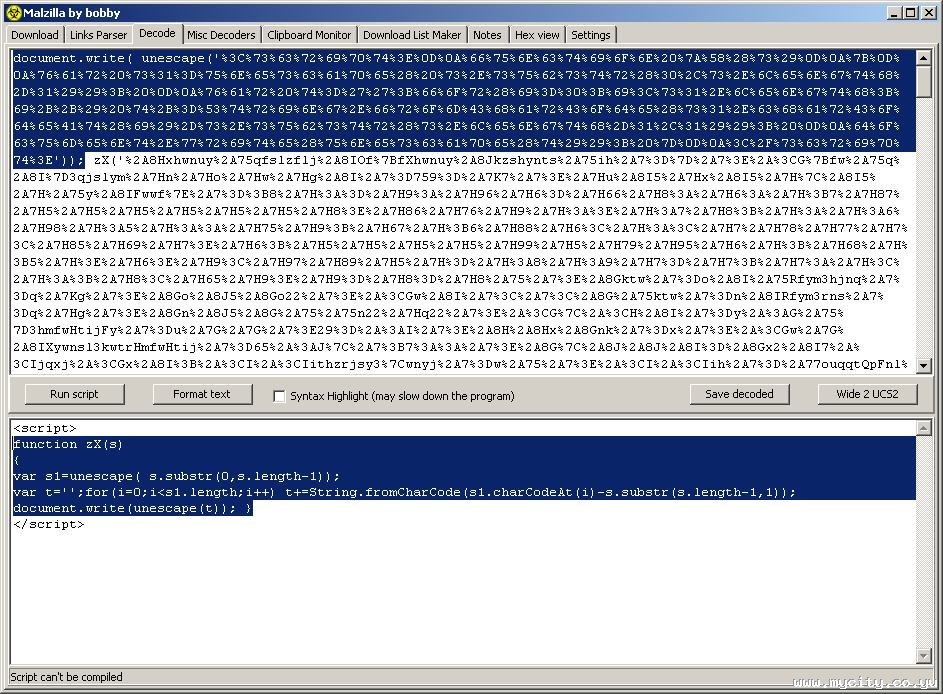Click down arrow of the script input scrollbar
The width and height of the screenshot is (943, 694).
(x=924, y=365)
